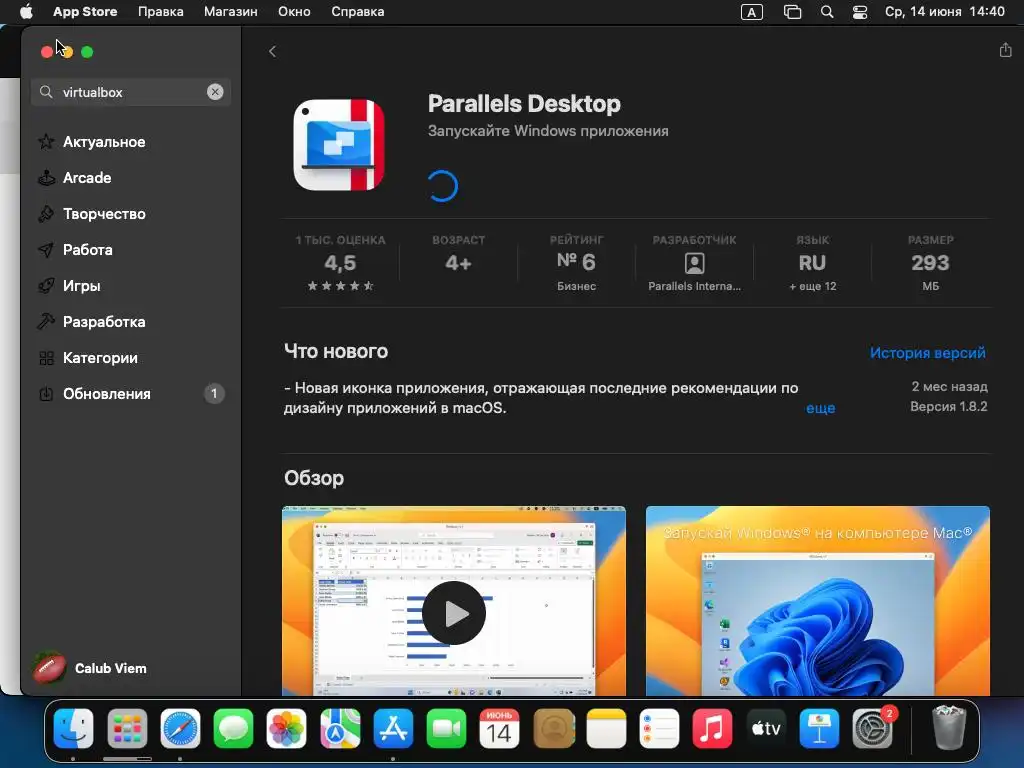Image resolution: width=1024 pixels, height=768 pixels.
Task: Open Calendar from the Dock
Action: (500, 728)
